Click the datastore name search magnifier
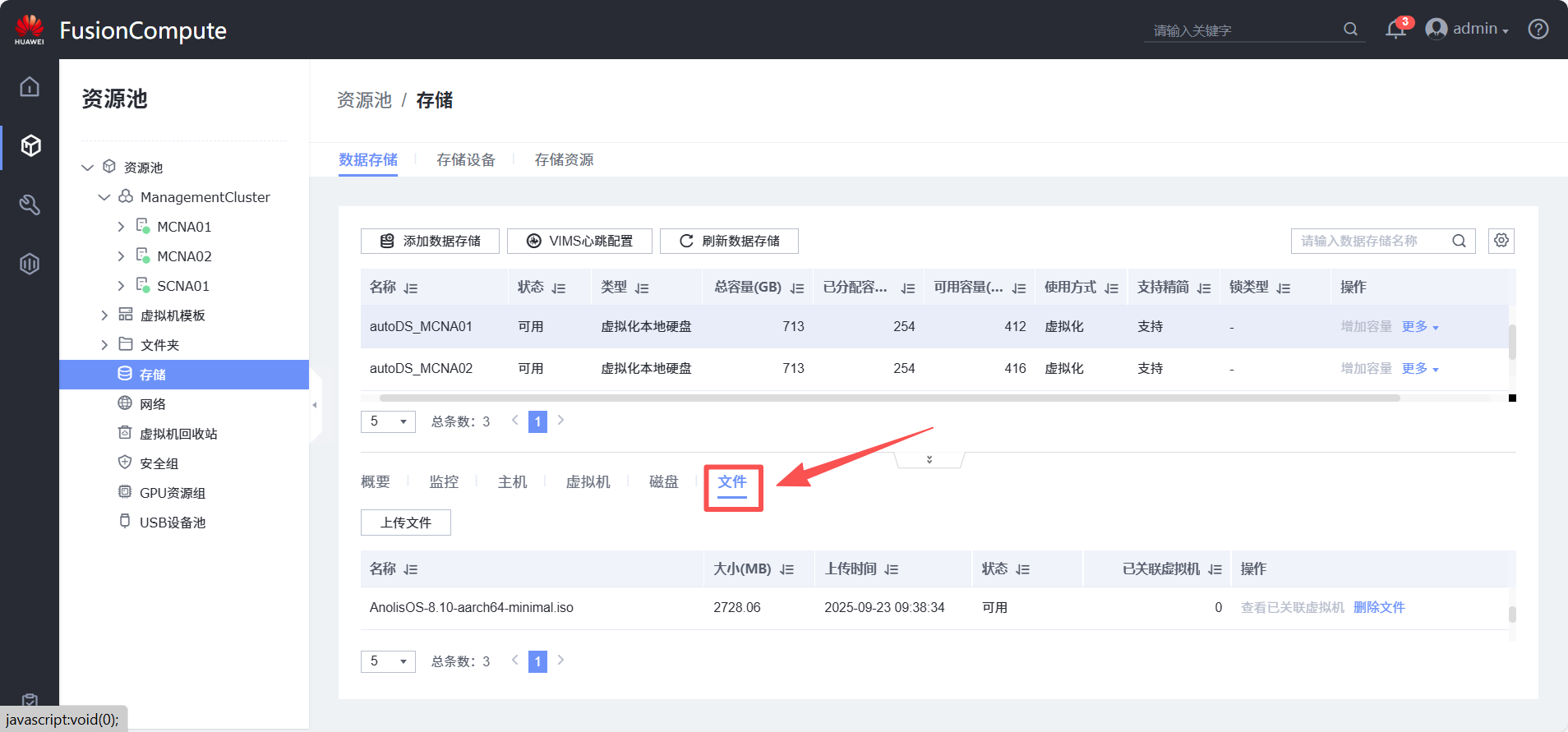Viewport: 1568px width, 732px height. tap(1459, 241)
